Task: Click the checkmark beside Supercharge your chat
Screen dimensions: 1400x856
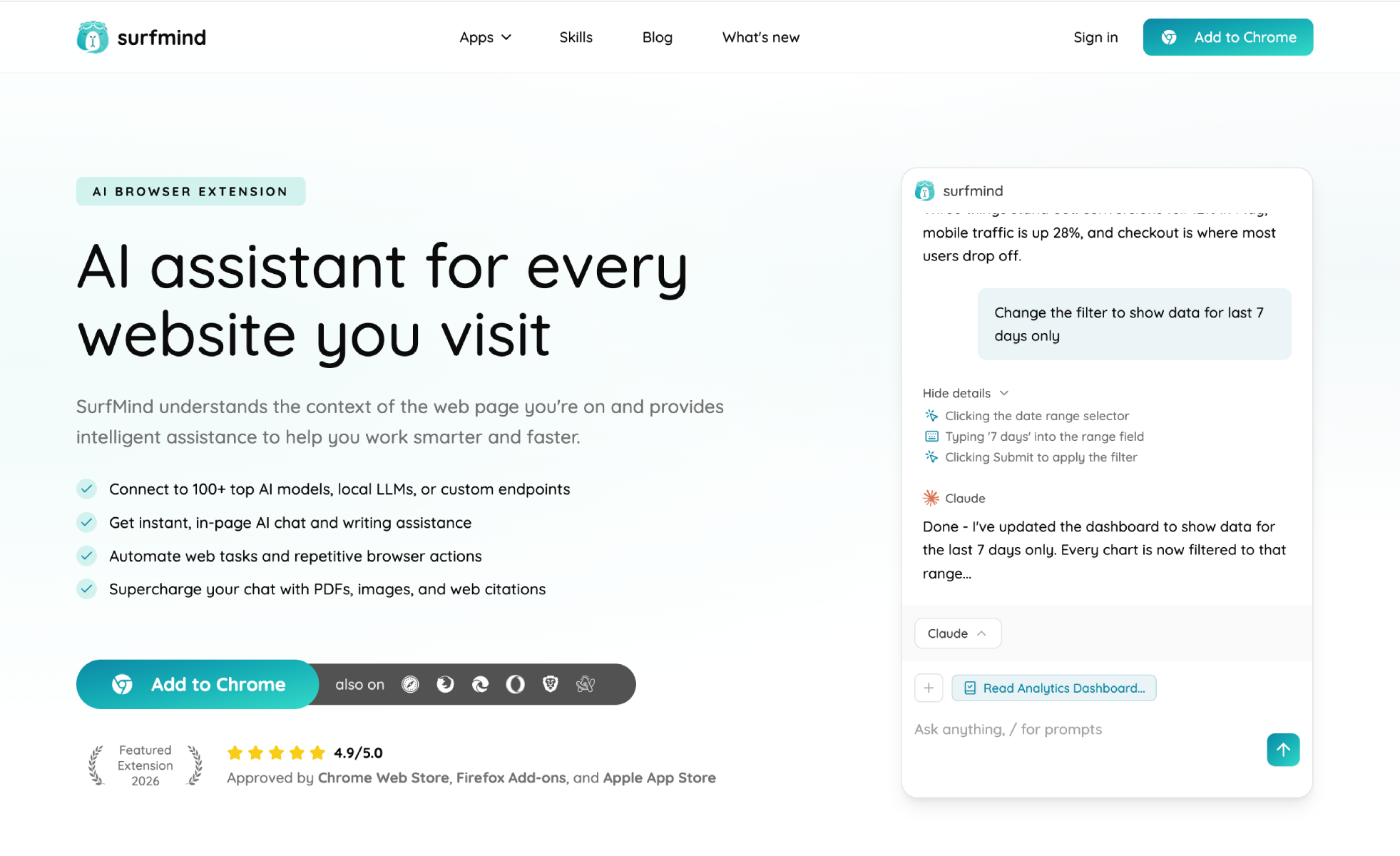Action: (x=86, y=589)
